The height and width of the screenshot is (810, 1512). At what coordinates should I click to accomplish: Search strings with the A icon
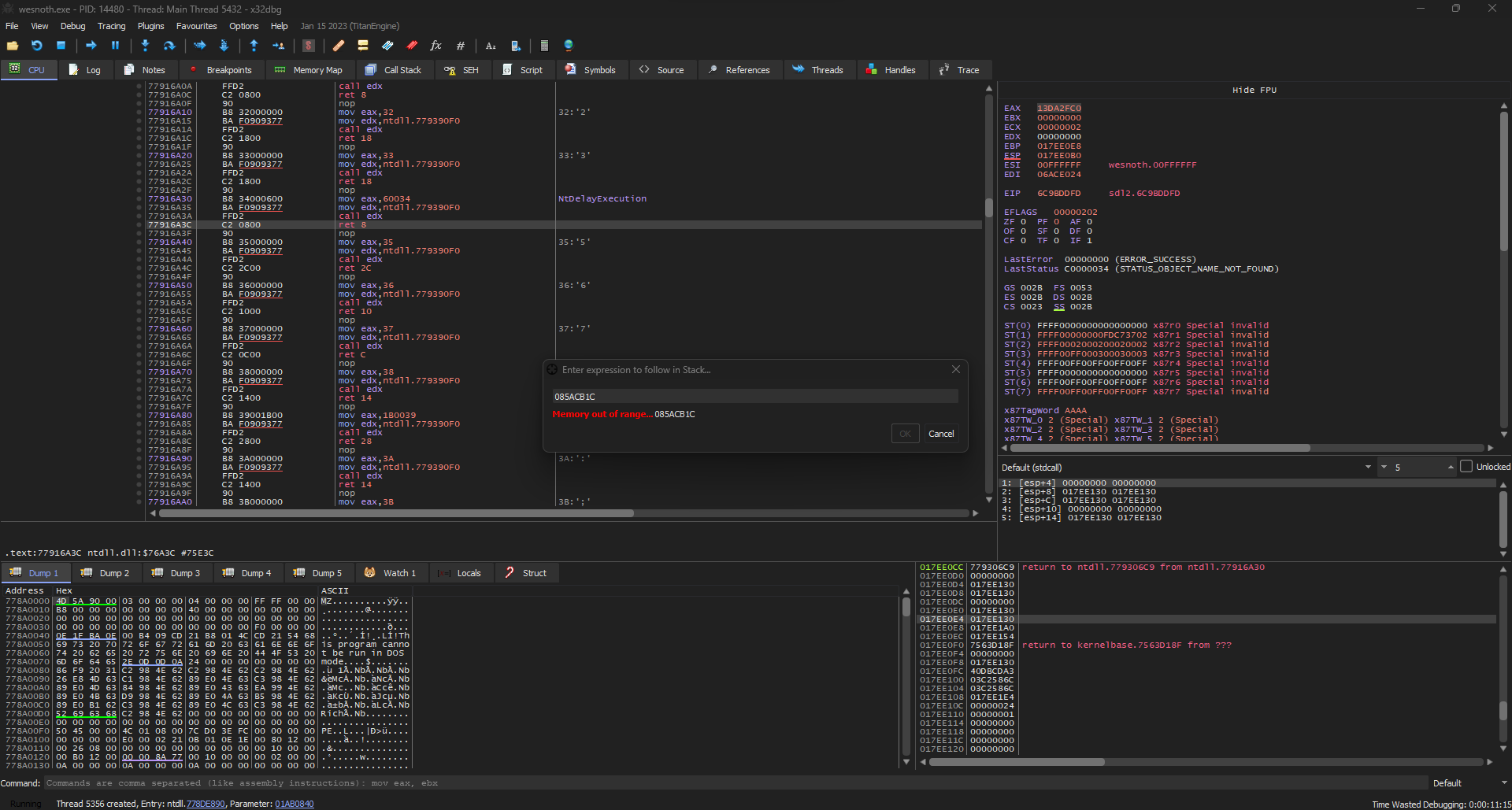[x=491, y=46]
